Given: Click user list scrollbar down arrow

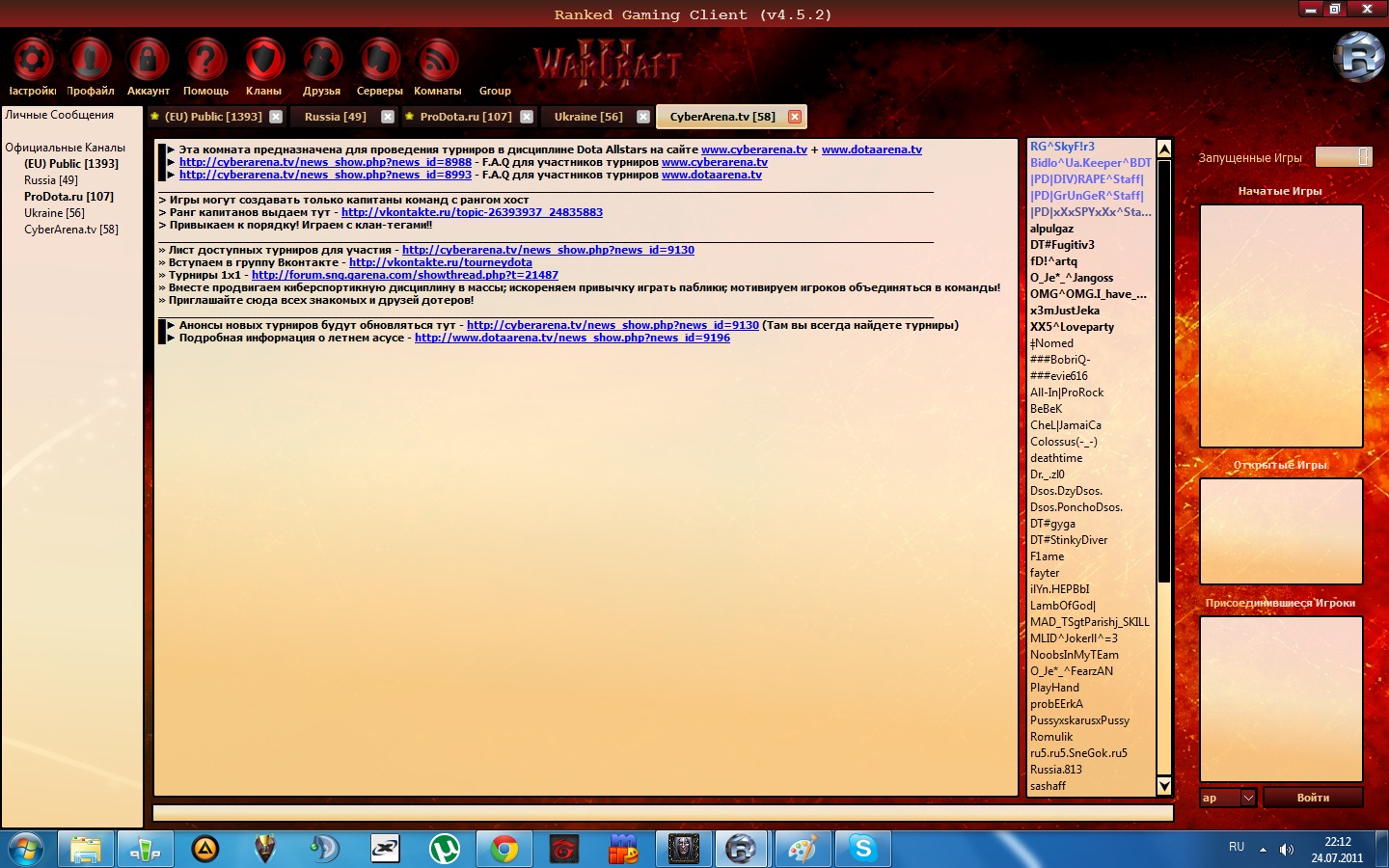Looking at the screenshot, I should tap(1164, 786).
